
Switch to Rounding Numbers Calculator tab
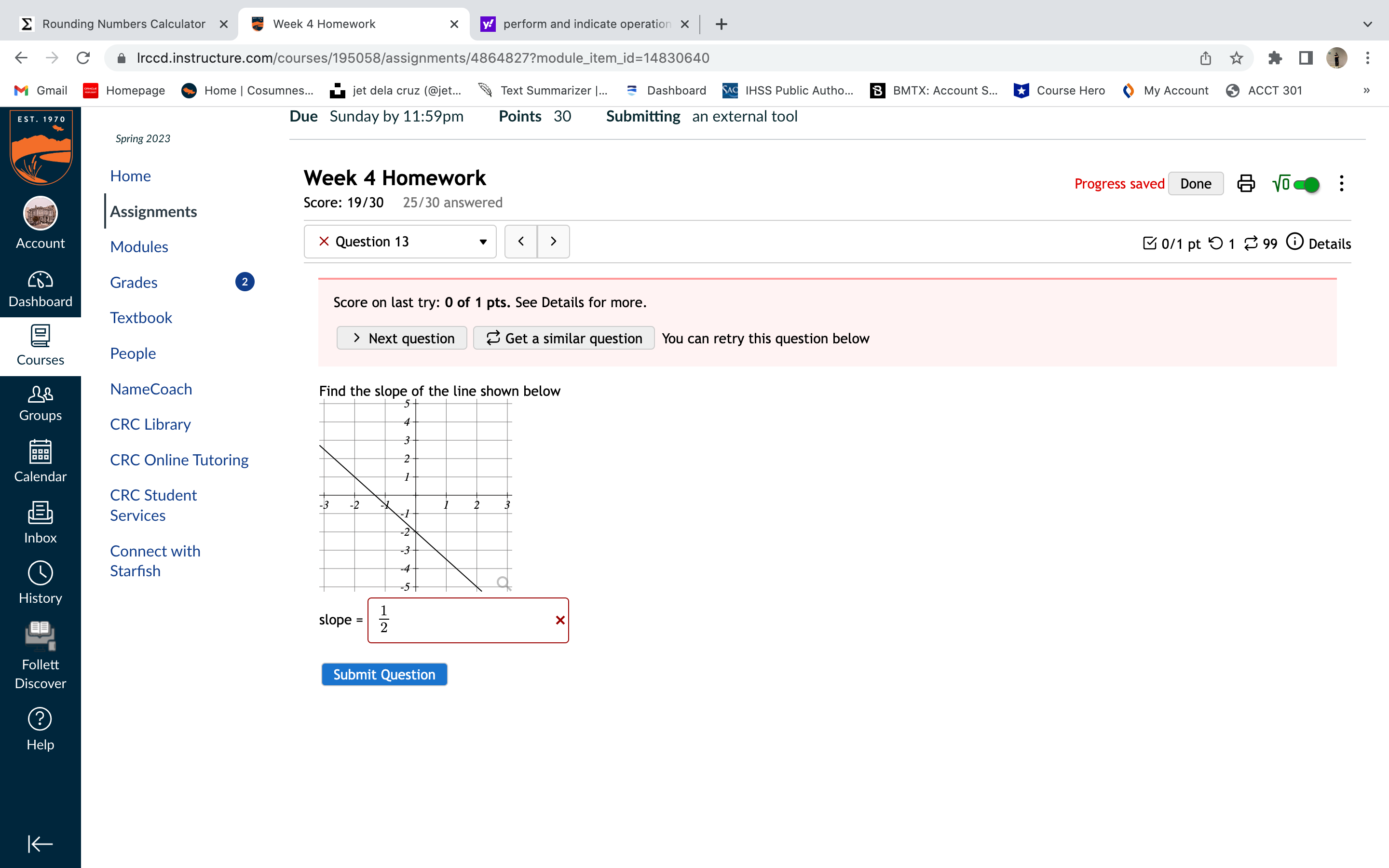[x=123, y=24]
